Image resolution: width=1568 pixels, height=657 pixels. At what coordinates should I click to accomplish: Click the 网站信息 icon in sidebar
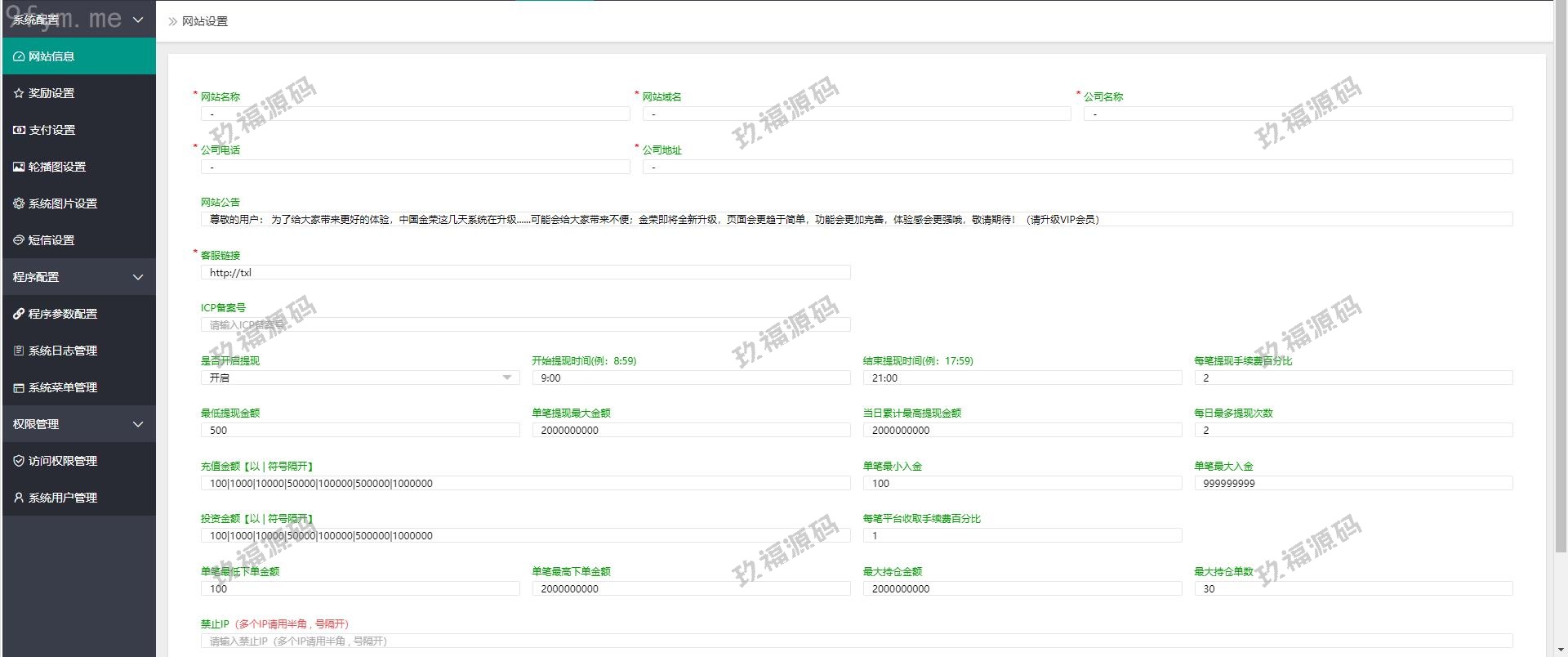tap(19, 56)
